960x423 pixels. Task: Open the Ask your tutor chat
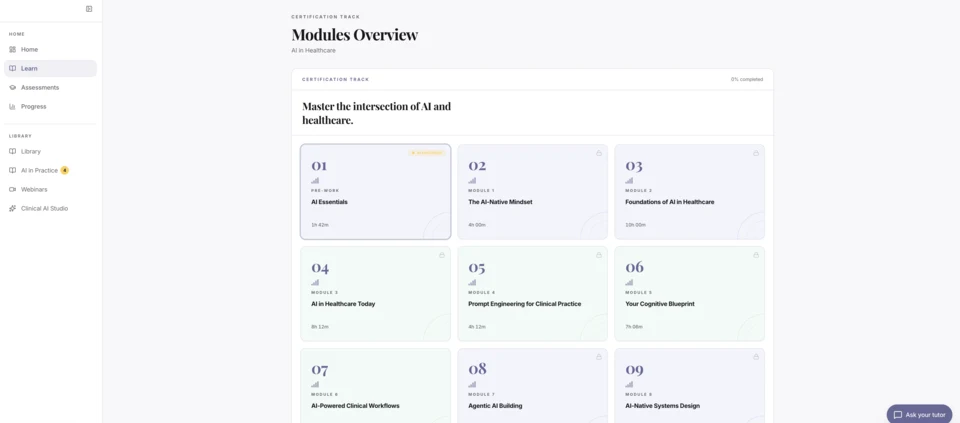(x=919, y=414)
